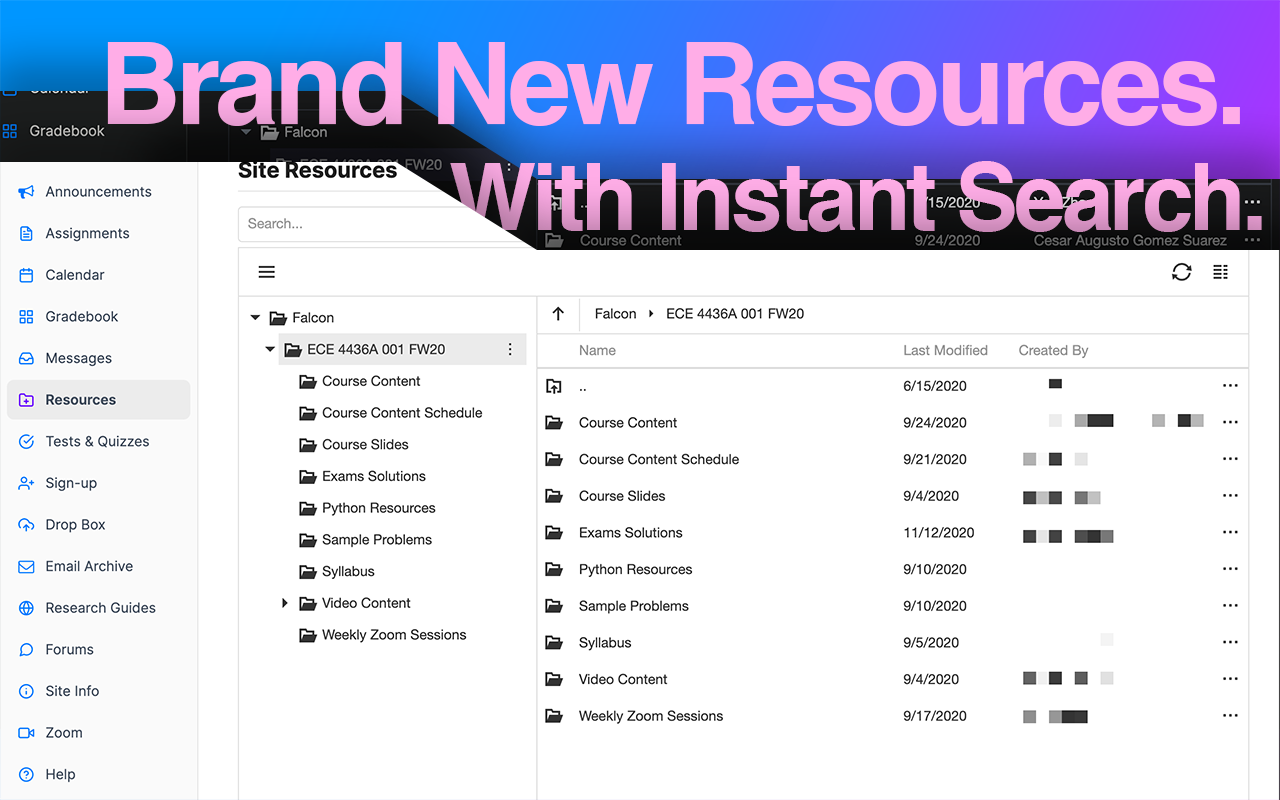Screen dimensions: 1280x800
Task: Open Video Content in the file list
Action: click(x=623, y=680)
